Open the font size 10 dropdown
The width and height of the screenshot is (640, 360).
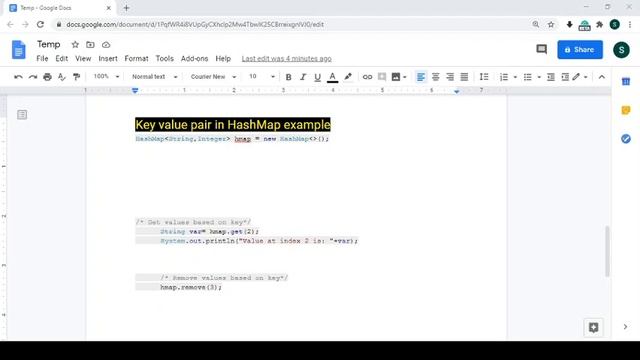pos(262,76)
